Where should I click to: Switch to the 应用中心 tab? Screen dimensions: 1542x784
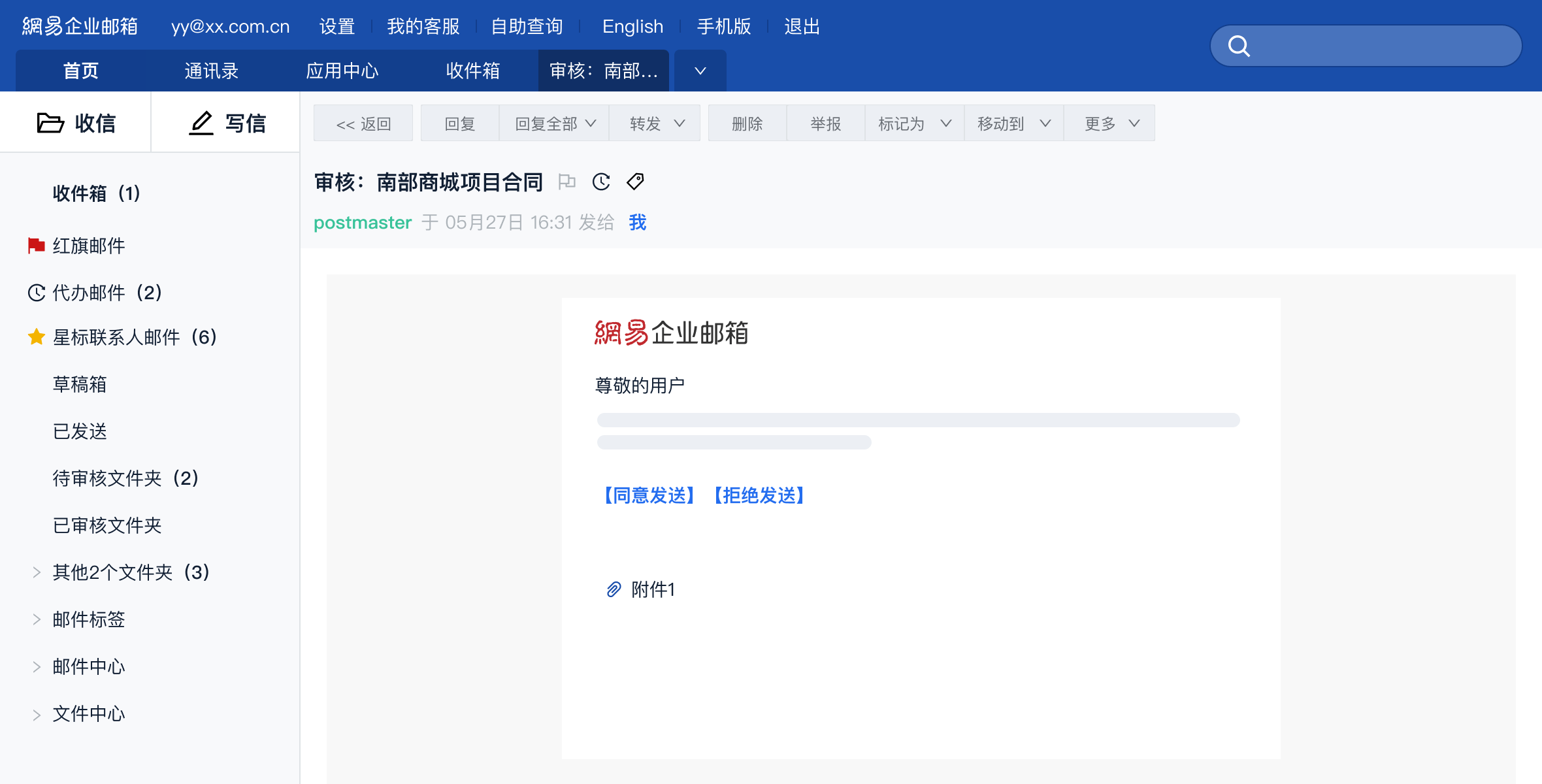click(342, 71)
